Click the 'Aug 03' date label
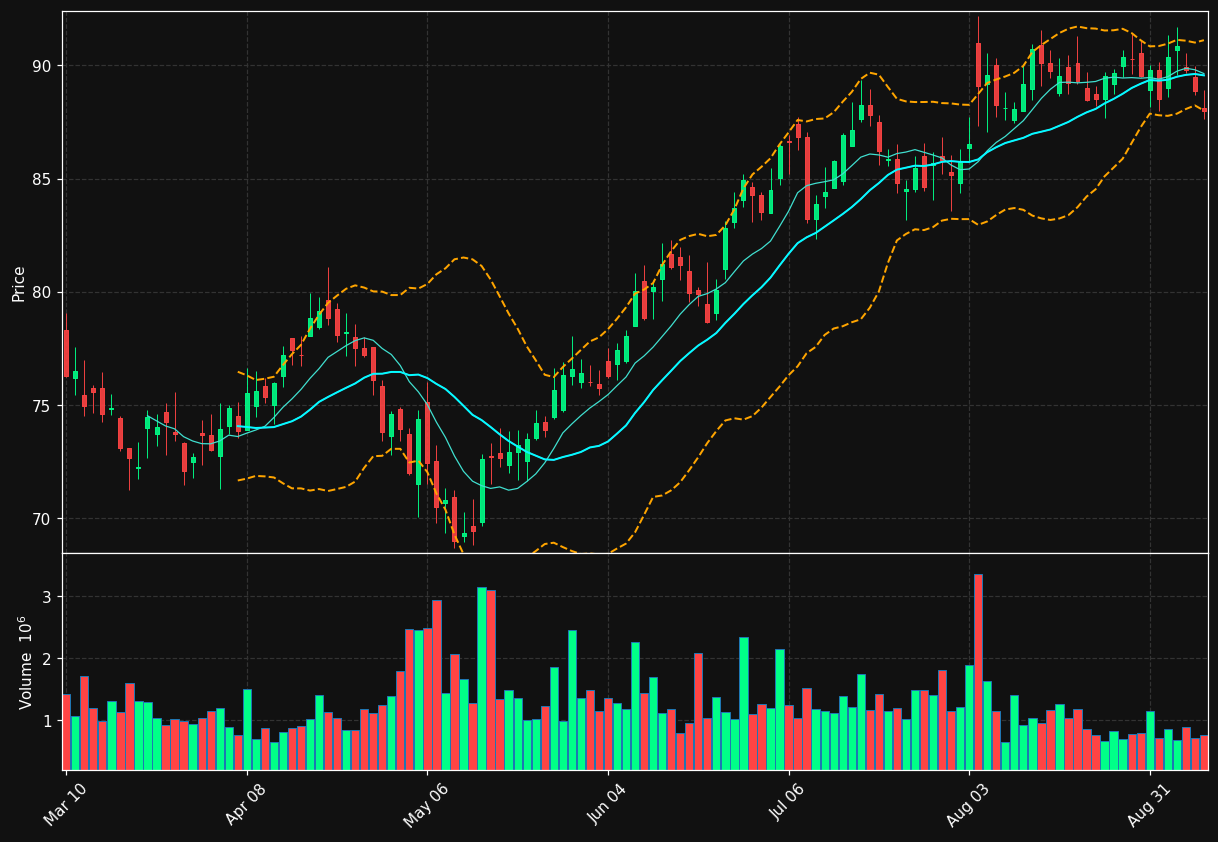Viewport: 1218px width, 842px height. click(x=968, y=805)
